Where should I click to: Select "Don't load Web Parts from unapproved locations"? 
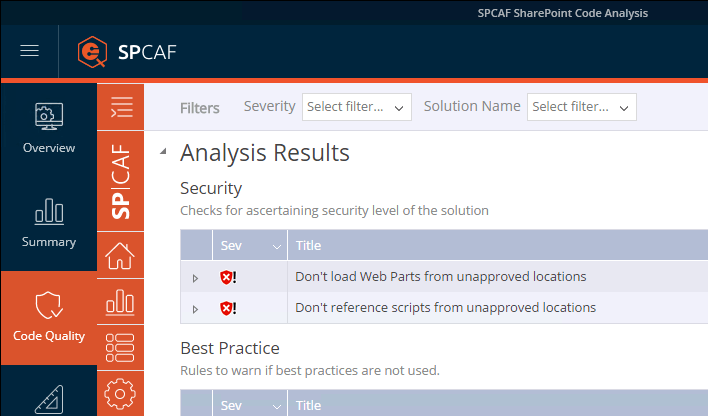click(441, 276)
